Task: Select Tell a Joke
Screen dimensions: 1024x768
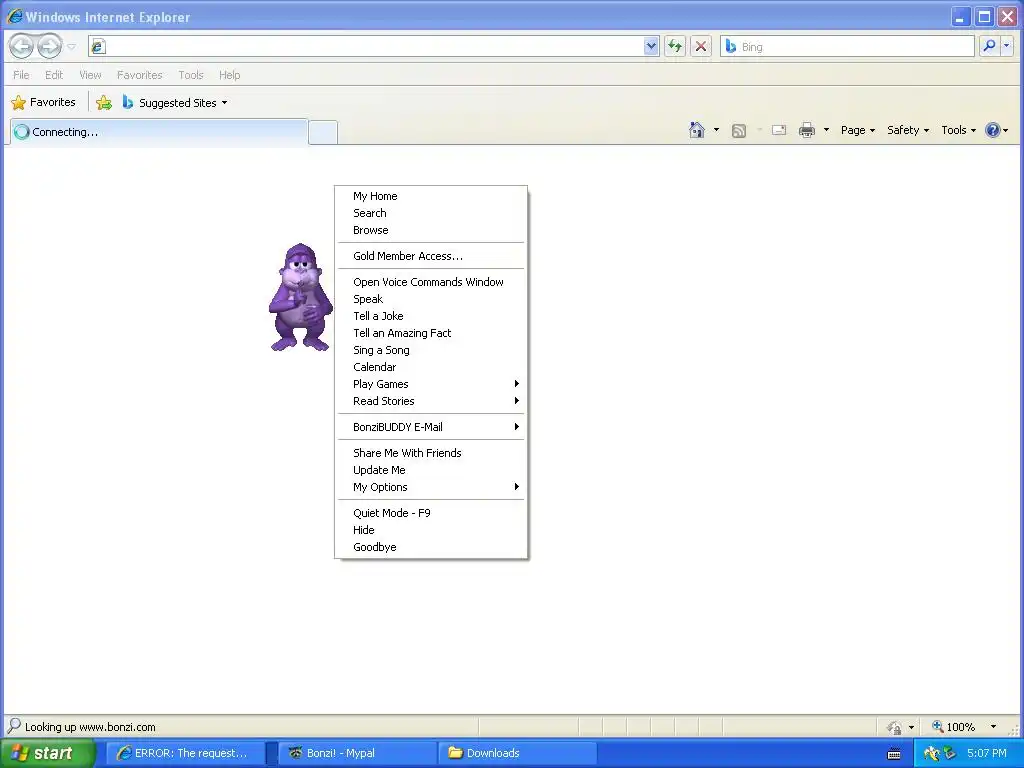Action: [431, 316]
